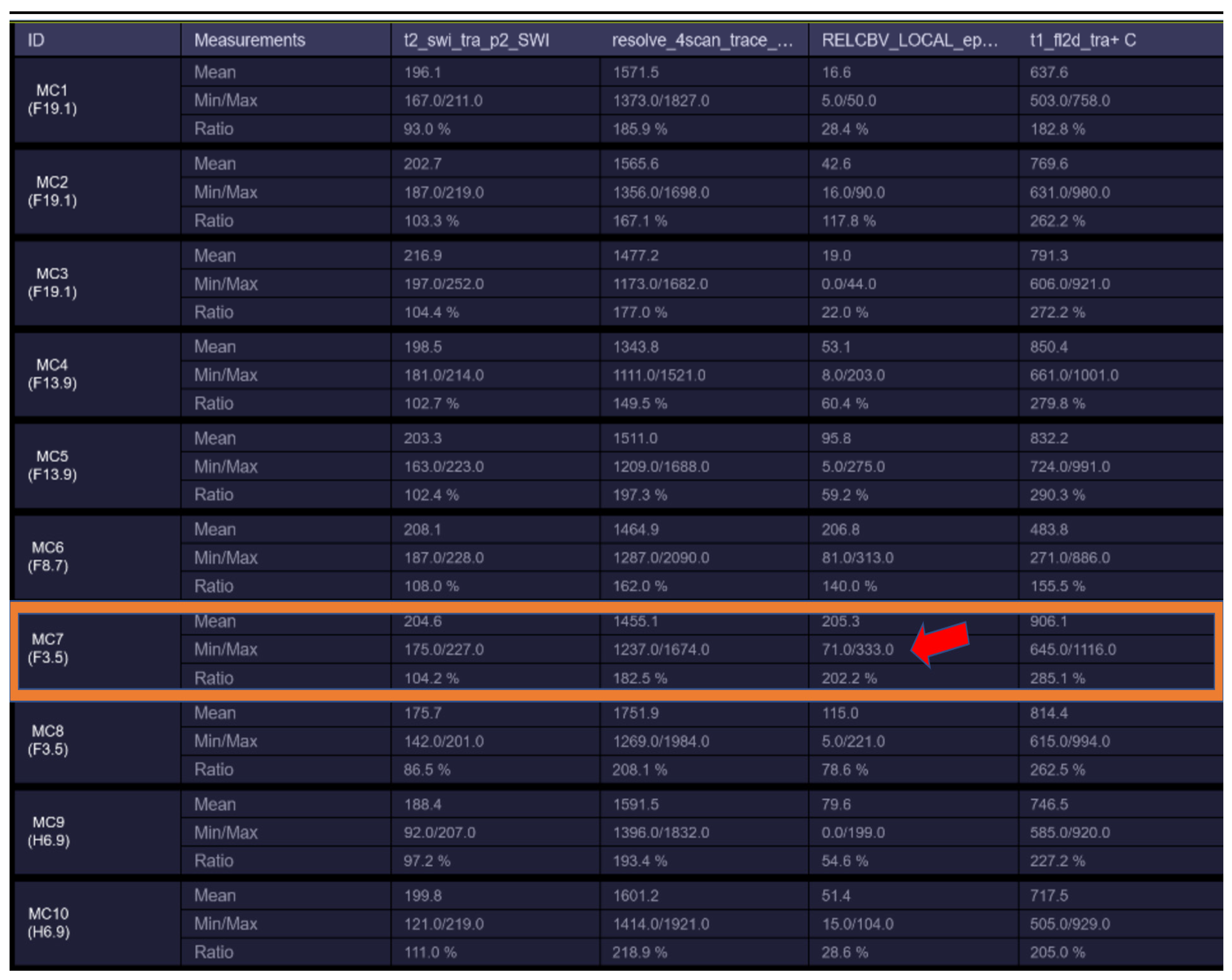
Task: Select the MC7 (F3.5) highlighted row label
Action: [x=49, y=648]
